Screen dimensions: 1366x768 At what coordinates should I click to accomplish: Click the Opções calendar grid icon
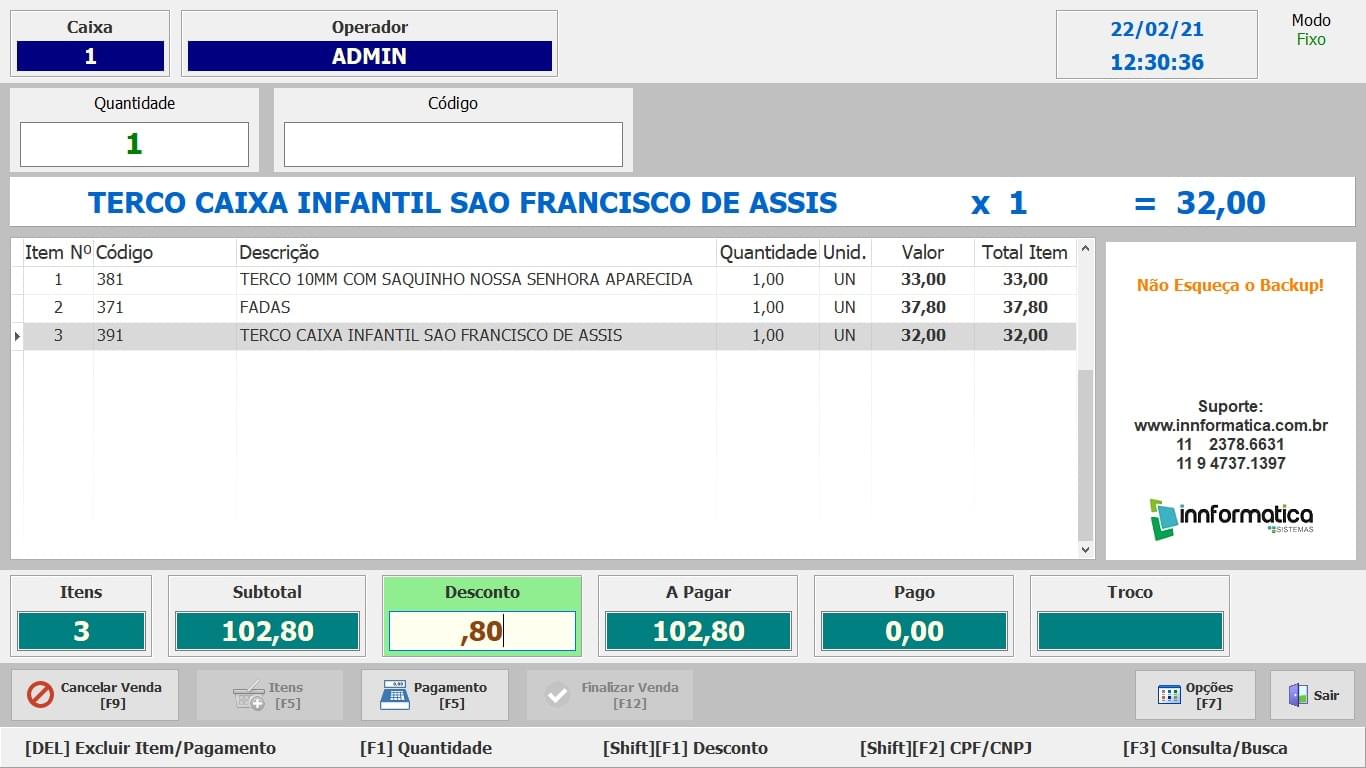[x=1169, y=695]
